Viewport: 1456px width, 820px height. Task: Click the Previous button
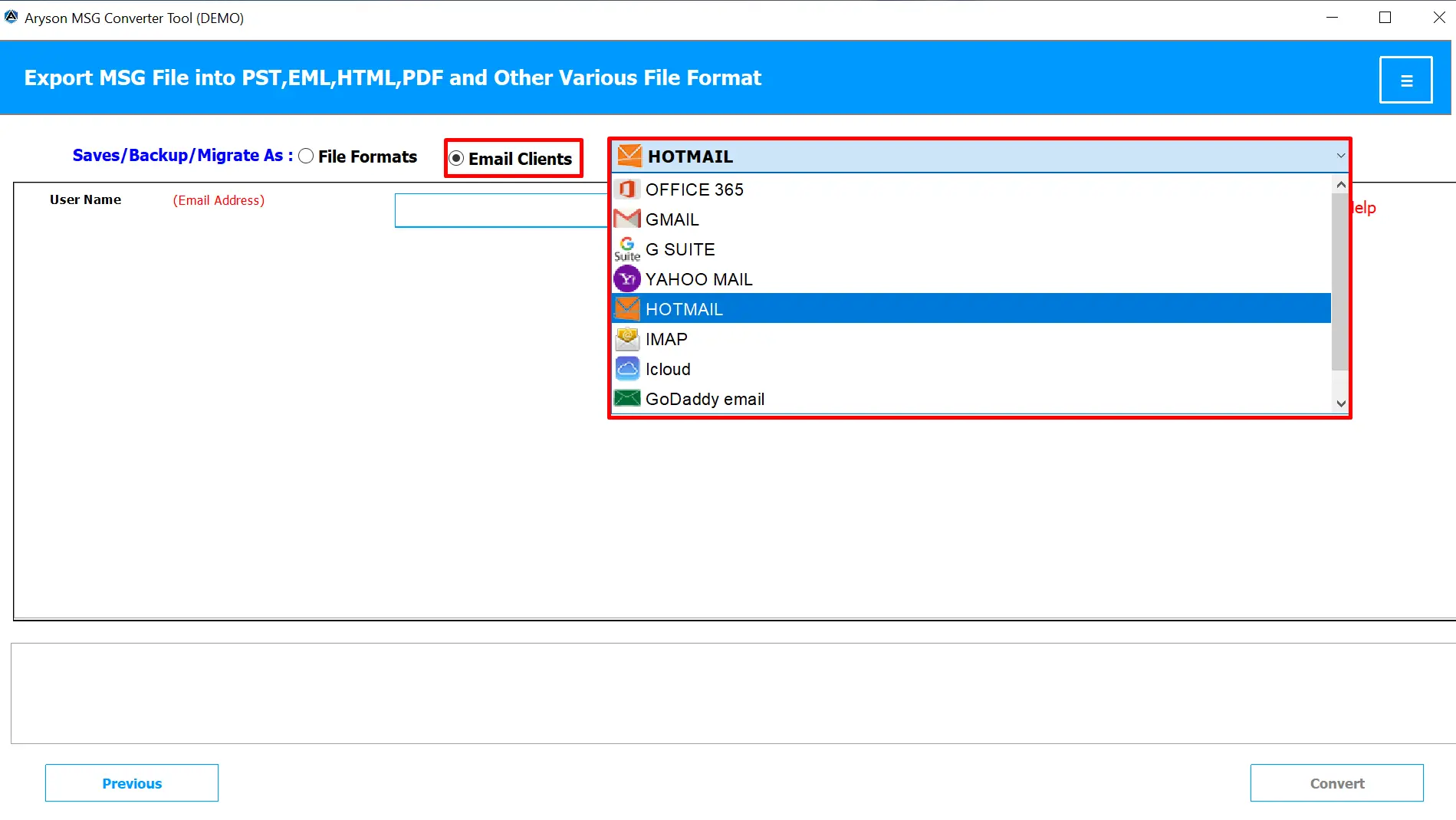click(x=132, y=783)
